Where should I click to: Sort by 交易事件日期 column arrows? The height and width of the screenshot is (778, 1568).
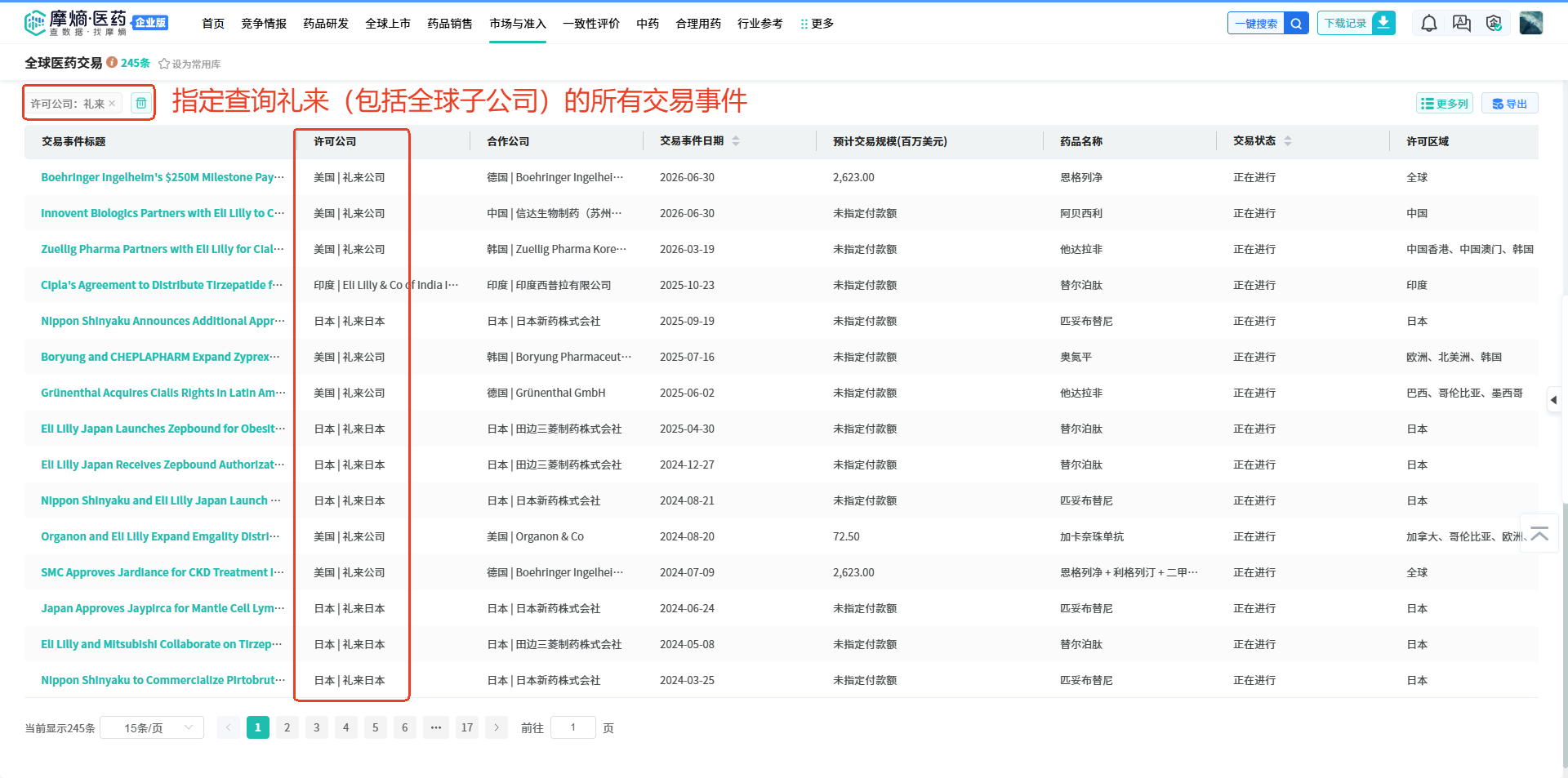coord(736,141)
